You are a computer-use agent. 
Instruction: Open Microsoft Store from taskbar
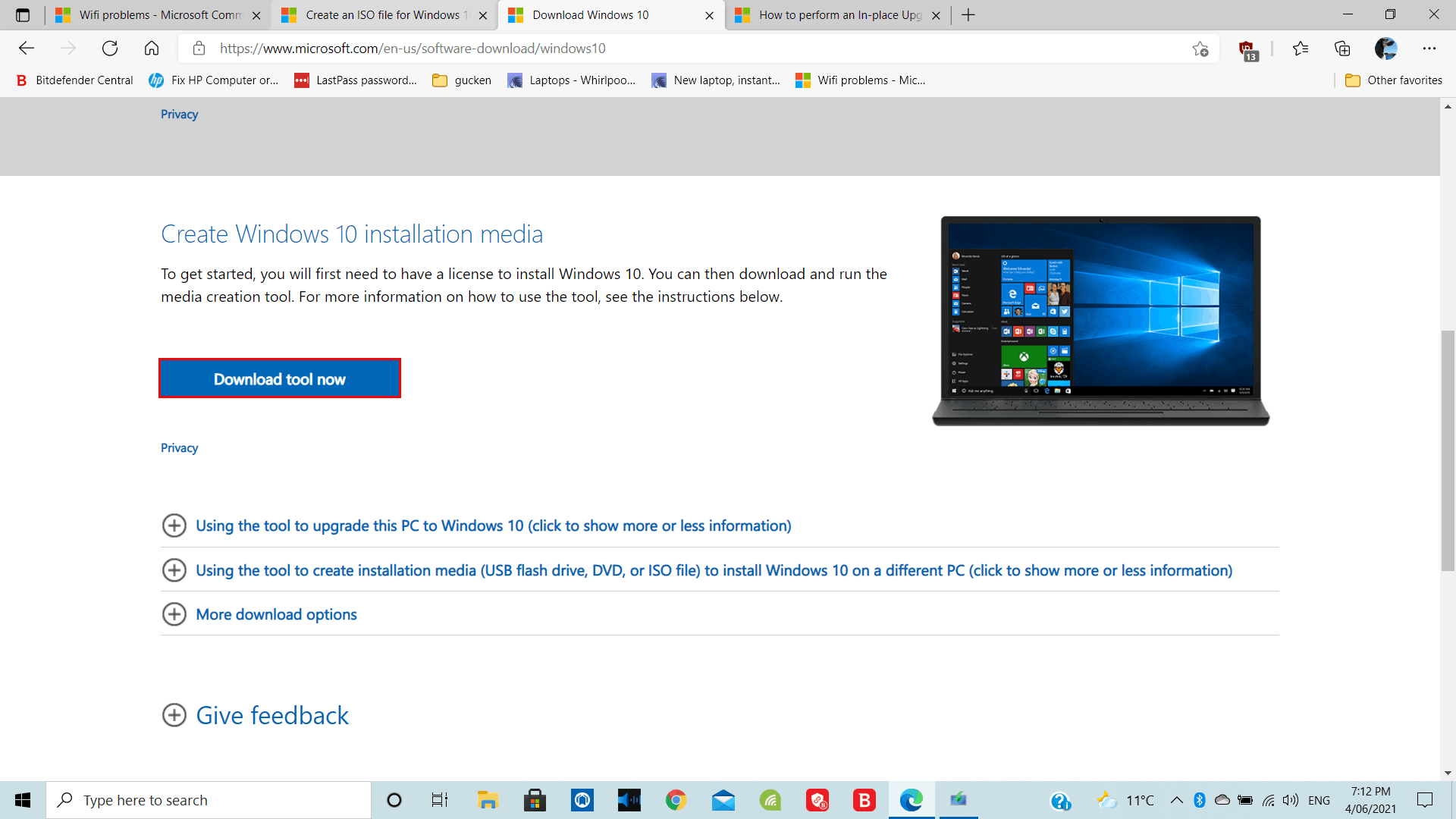click(x=535, y=800)
